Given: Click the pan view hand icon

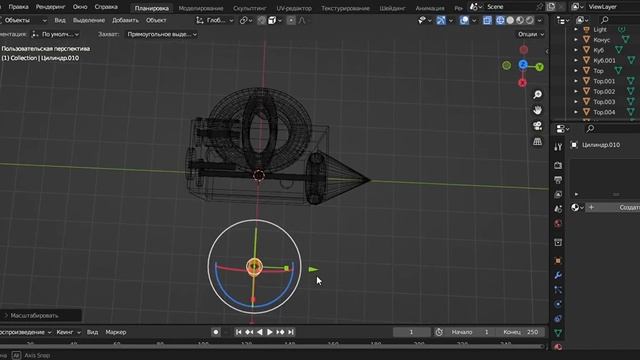Looking at the screenshot, I should coord(538,110).
